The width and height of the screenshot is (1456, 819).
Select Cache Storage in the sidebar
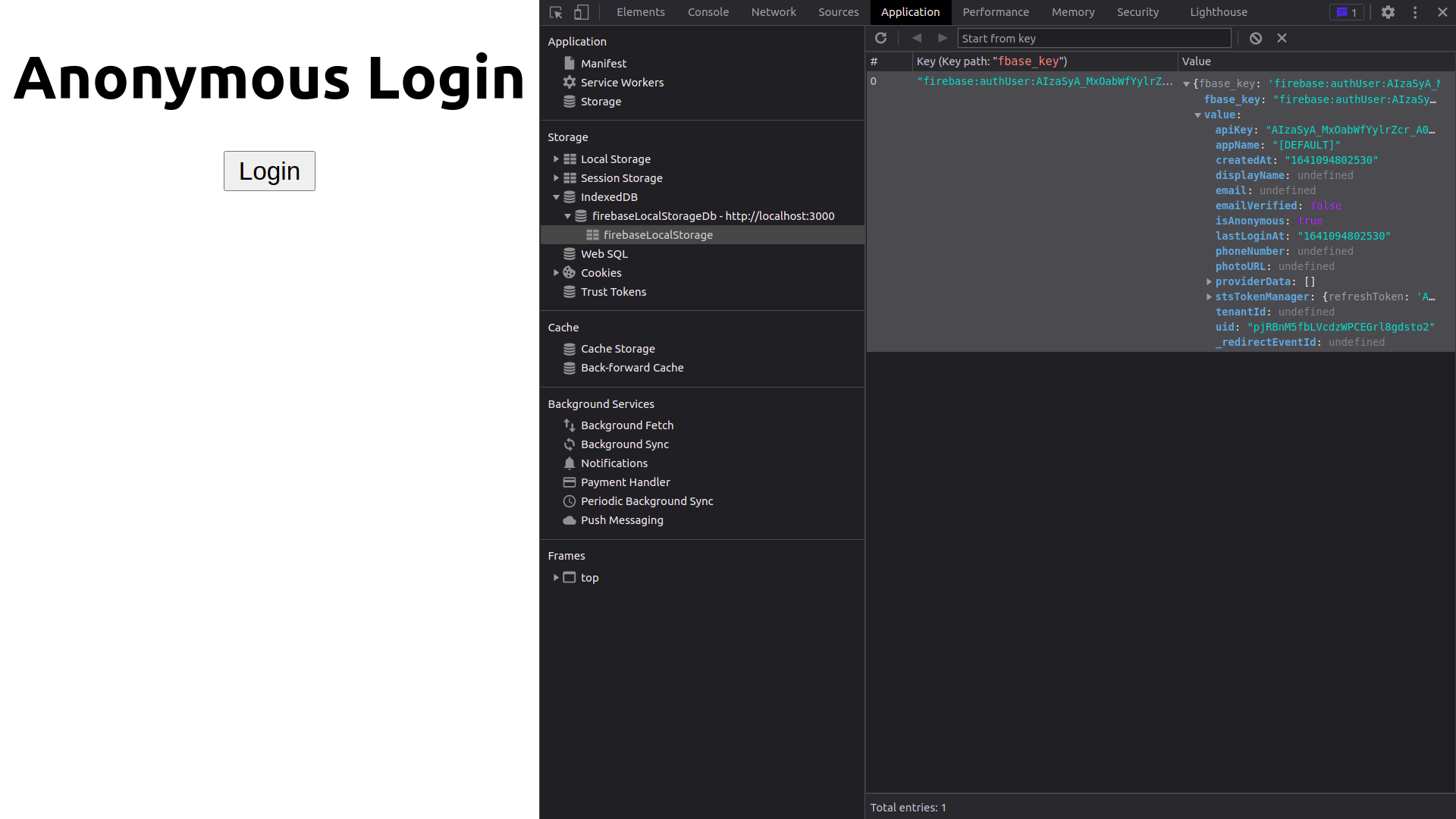617,349
